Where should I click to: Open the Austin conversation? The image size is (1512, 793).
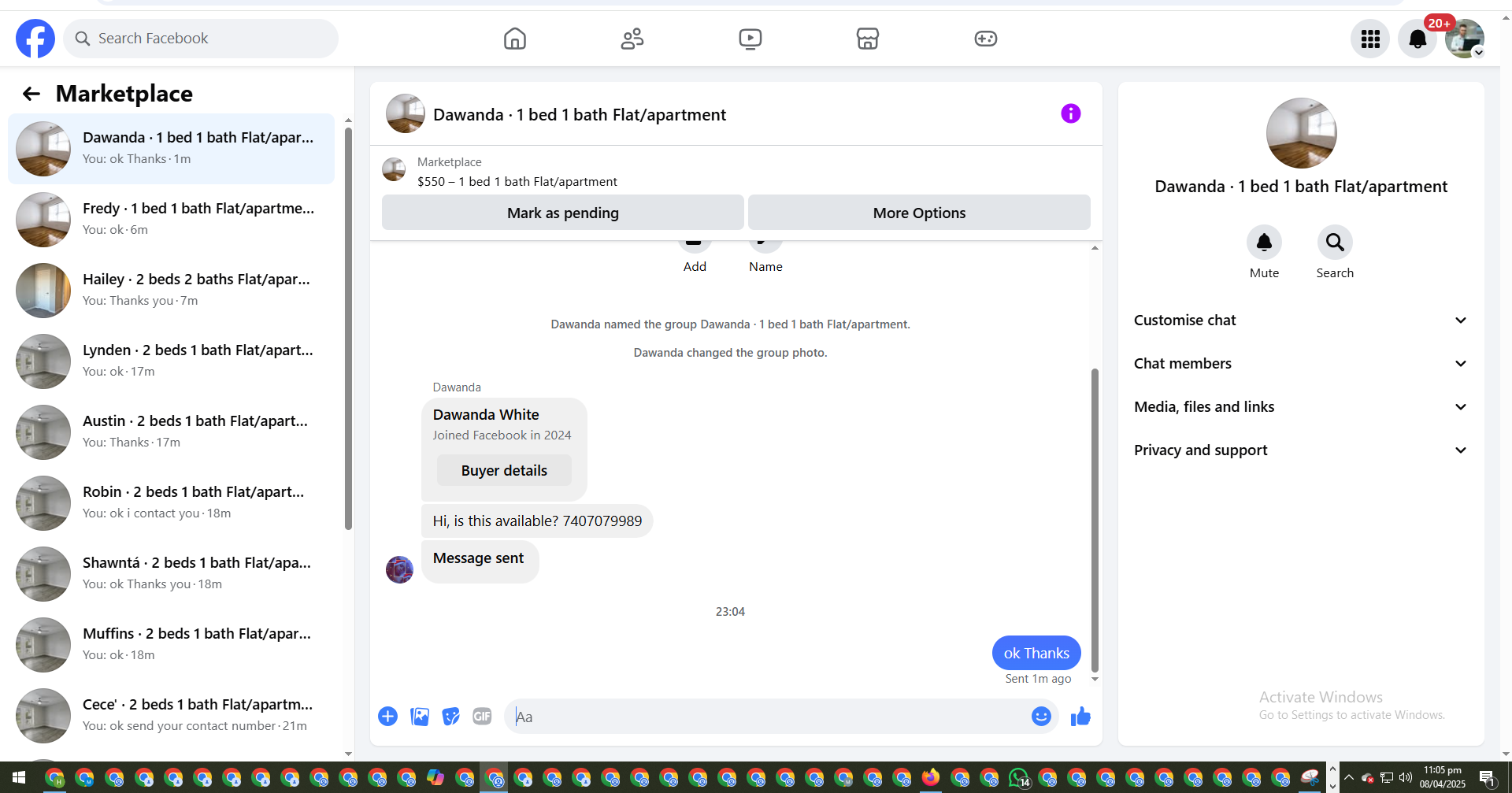click(172, 432)
